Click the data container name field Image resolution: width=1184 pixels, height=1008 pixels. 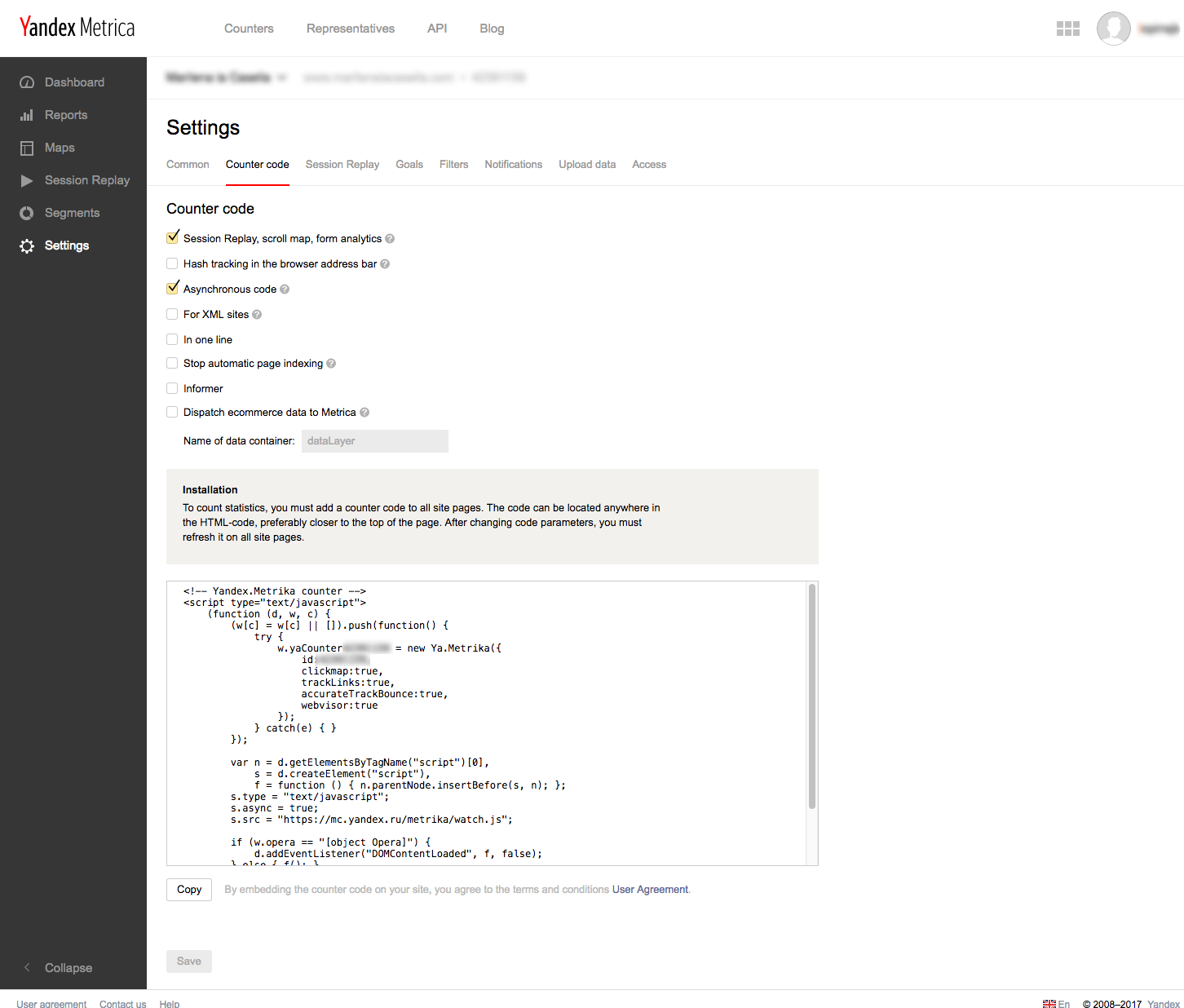[x=375, y=441]
